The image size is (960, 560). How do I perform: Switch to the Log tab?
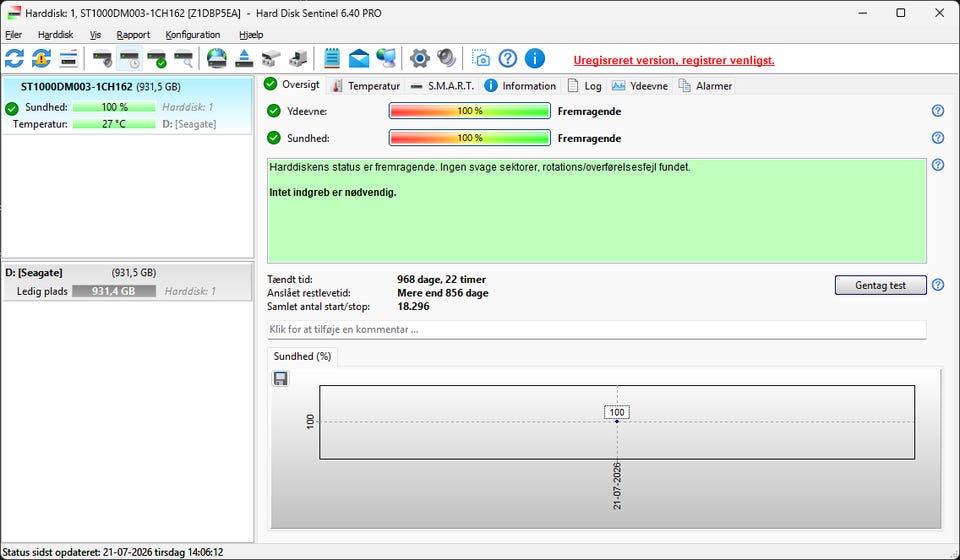pyautogui.click(x=585, y=86)
